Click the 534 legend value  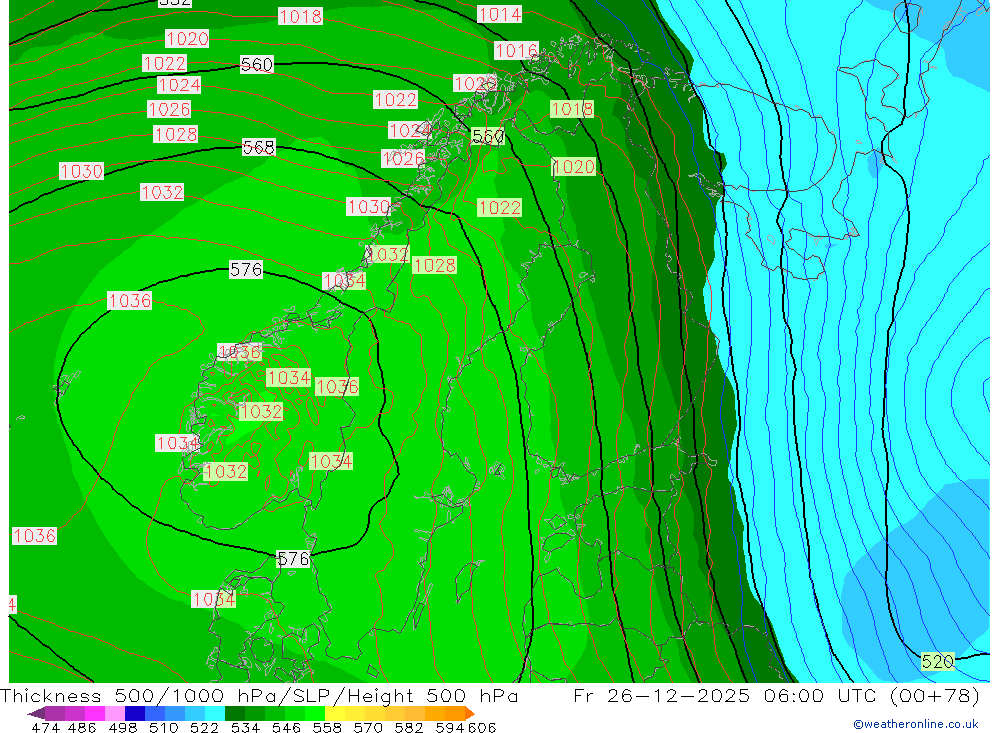point(245,727)
